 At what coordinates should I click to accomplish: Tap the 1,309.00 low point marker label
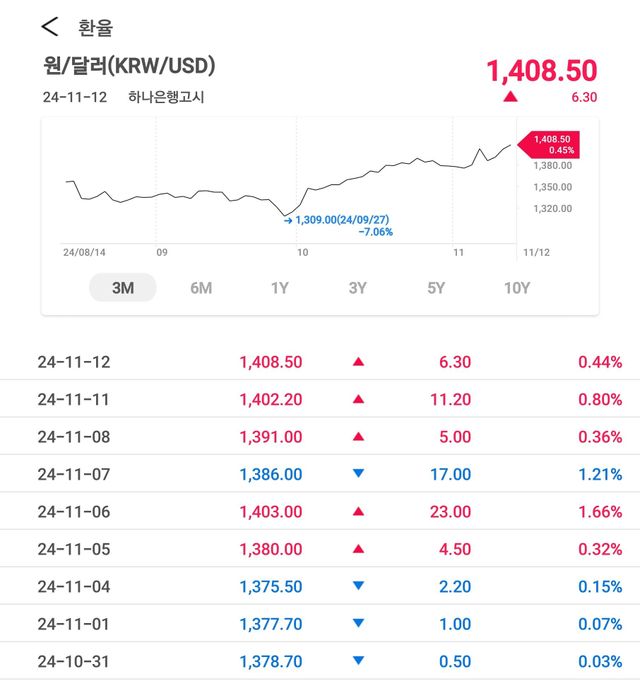point(342,219)
